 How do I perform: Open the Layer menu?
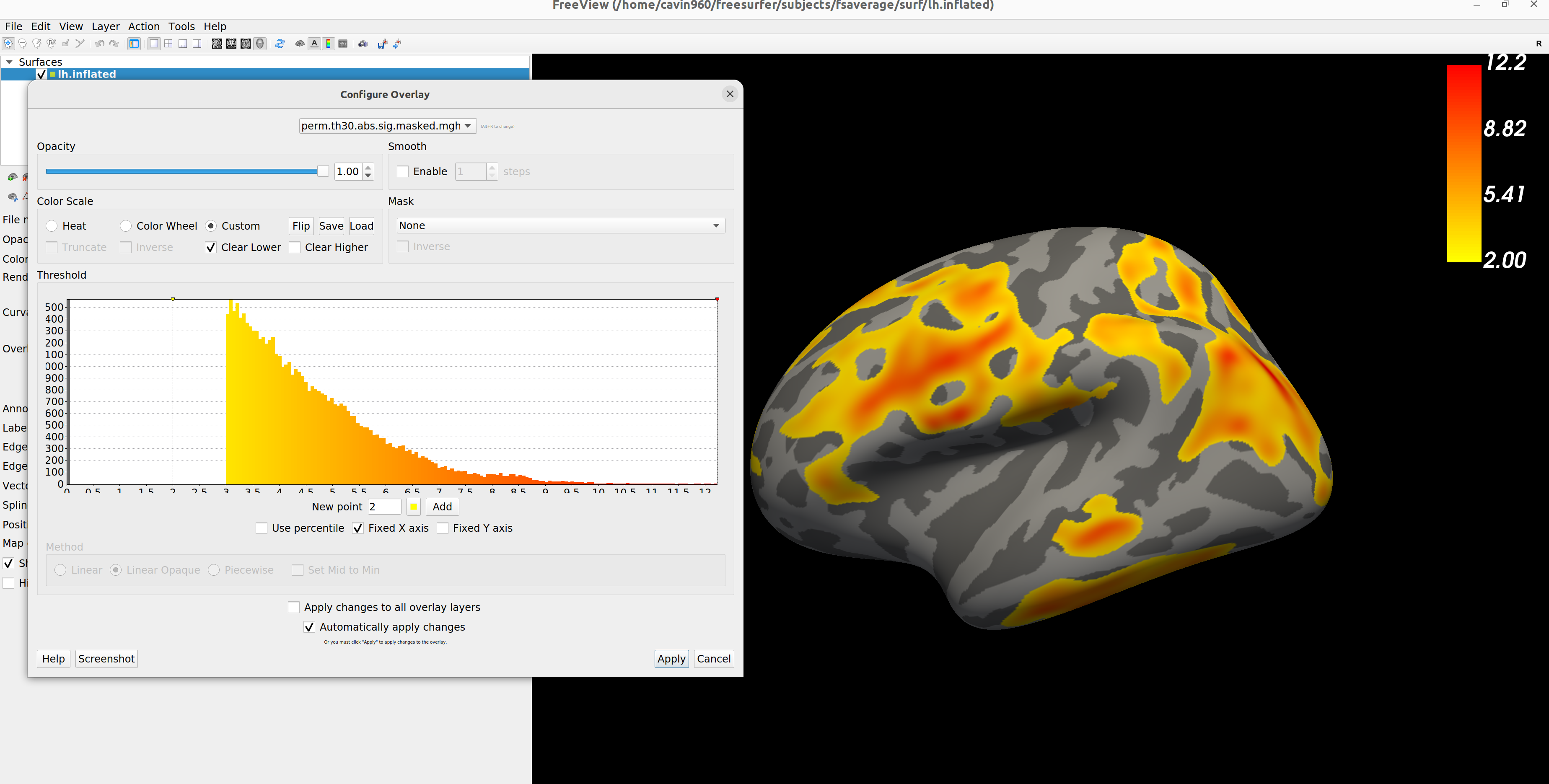(105, 26)
